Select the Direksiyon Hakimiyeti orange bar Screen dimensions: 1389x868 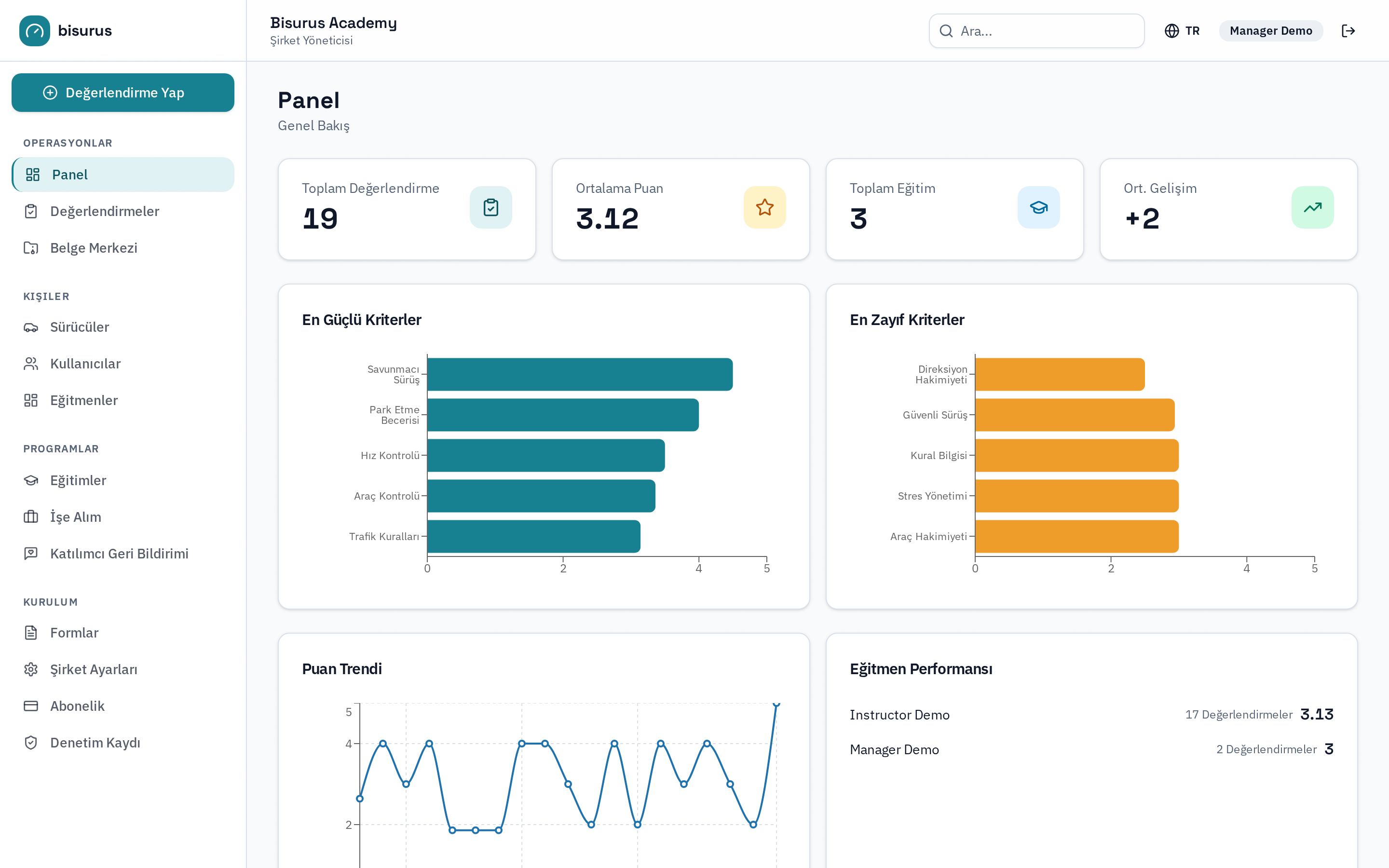click(x=1060, y=374)
